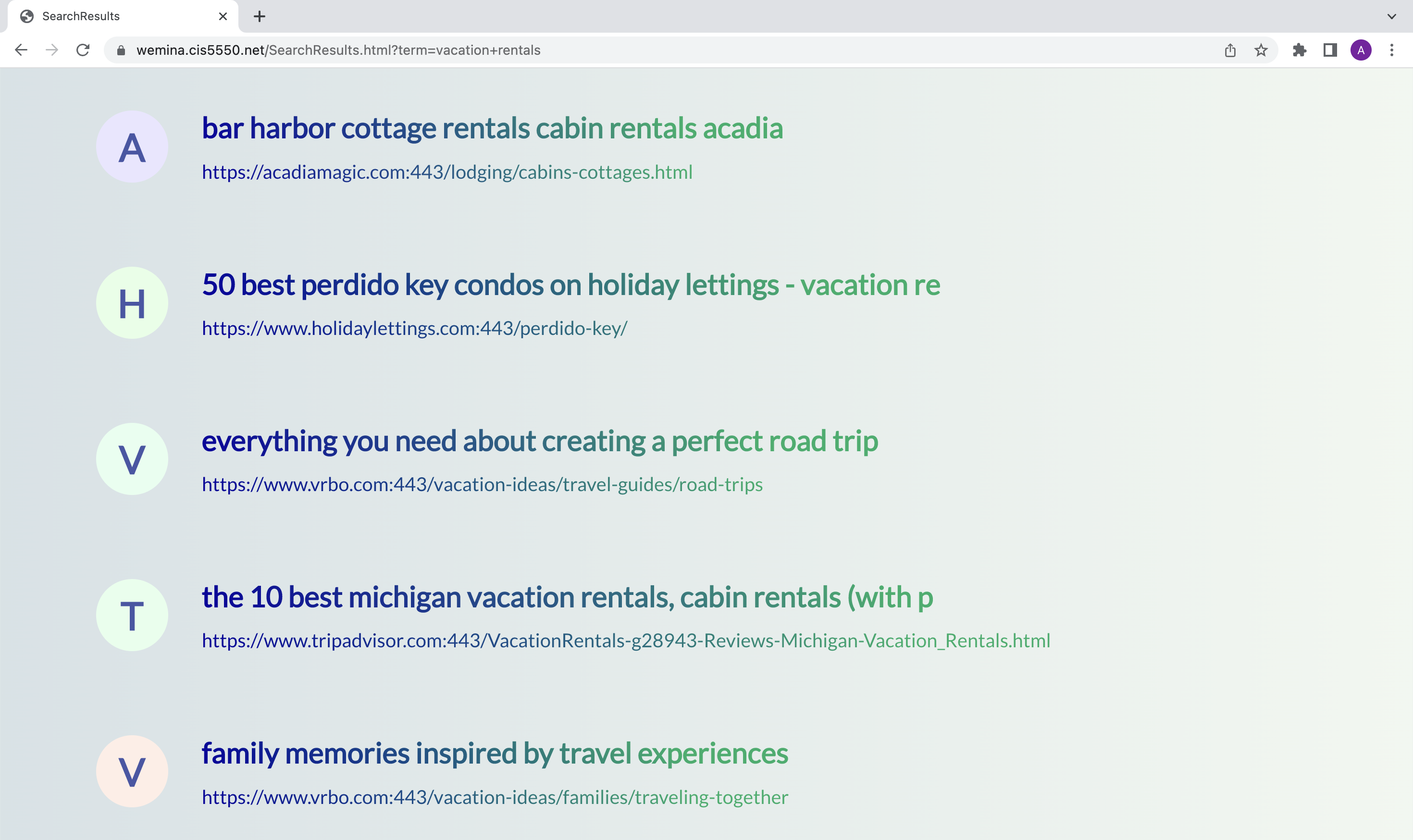Viewport: 1413px width, 840px height.
Task: Open the perfect road trip result title
Action: click(x=540, y=441)
